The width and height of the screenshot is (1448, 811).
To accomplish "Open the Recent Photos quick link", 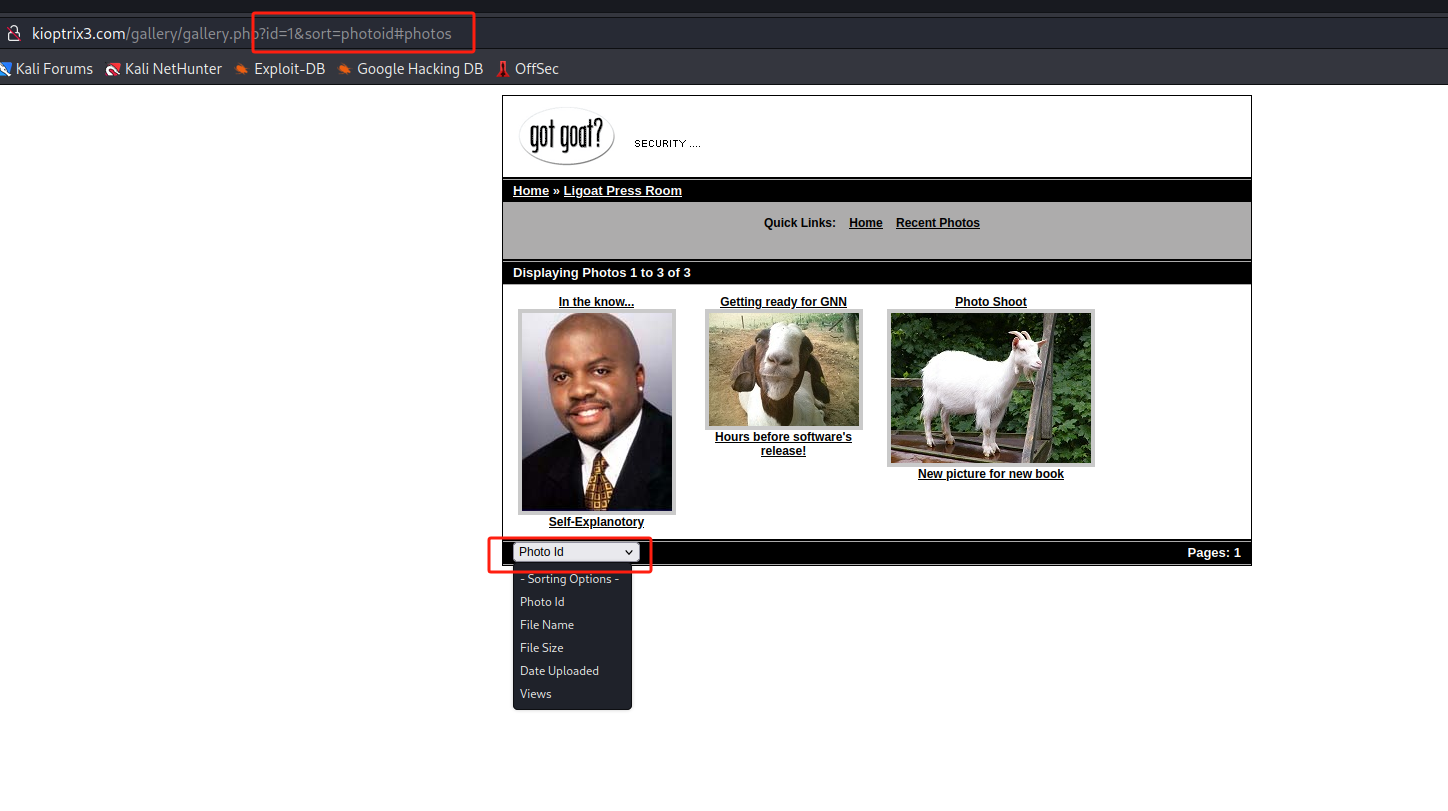I will pos(938,223).
